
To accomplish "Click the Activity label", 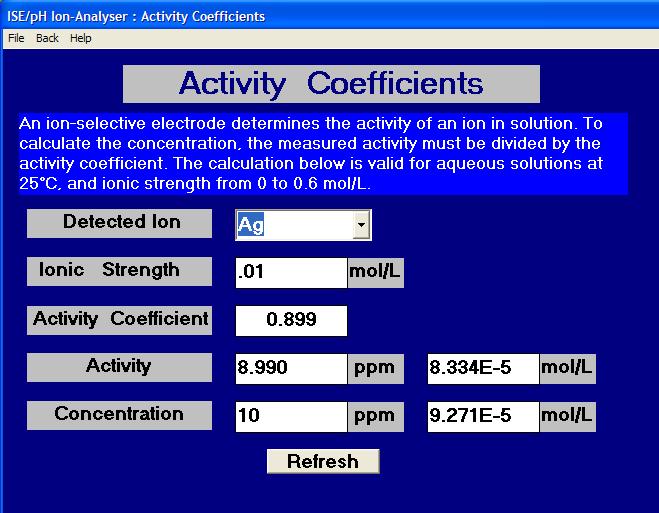I will point(119,367).
